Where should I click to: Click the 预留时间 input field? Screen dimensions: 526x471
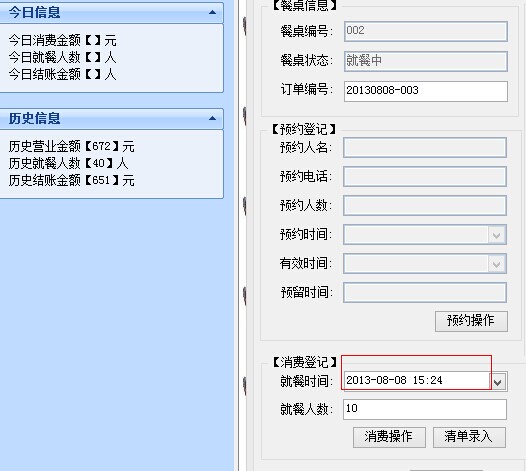[425, 293]
